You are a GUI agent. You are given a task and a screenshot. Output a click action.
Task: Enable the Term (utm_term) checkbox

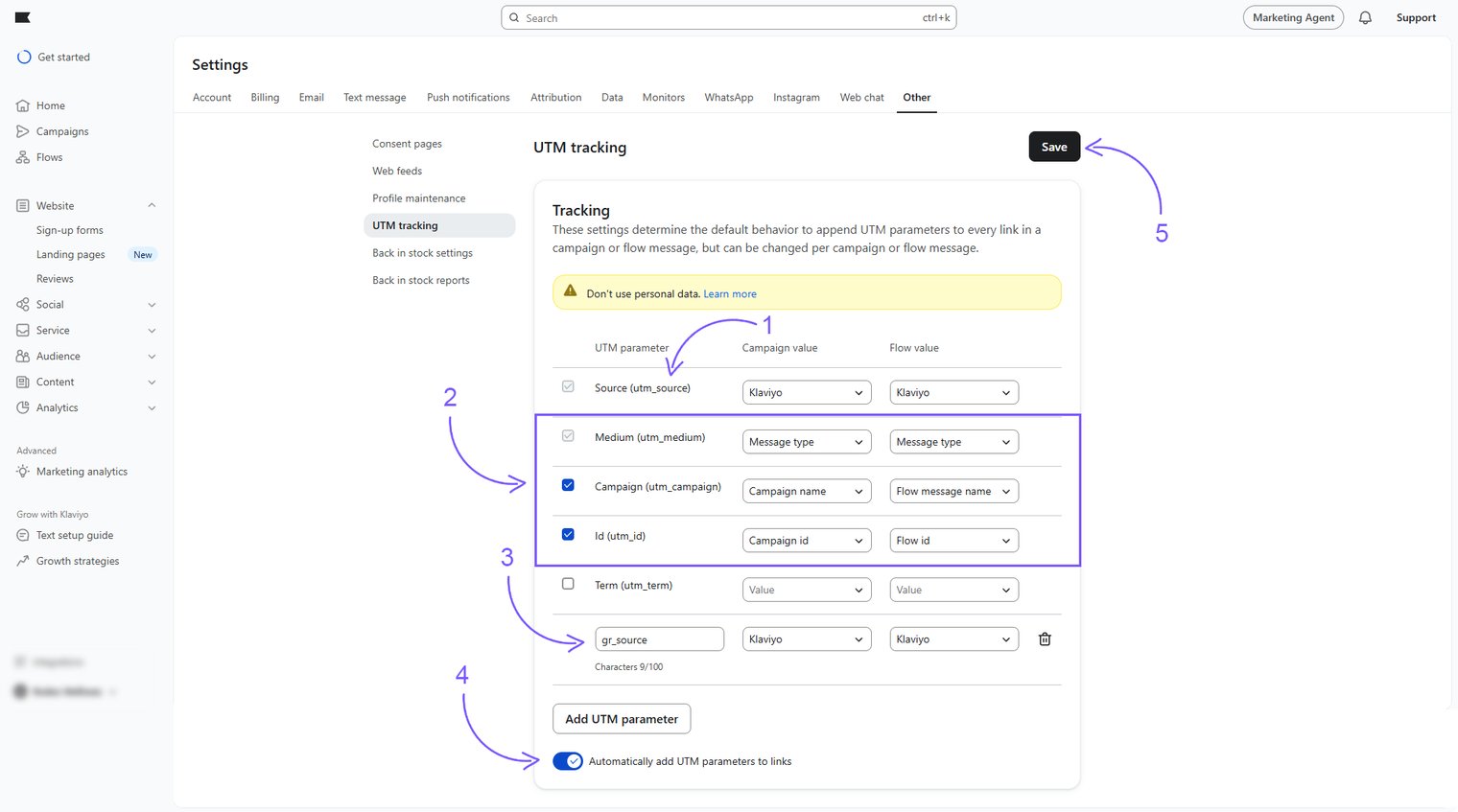pyautogui.click(x=568, y=584)
